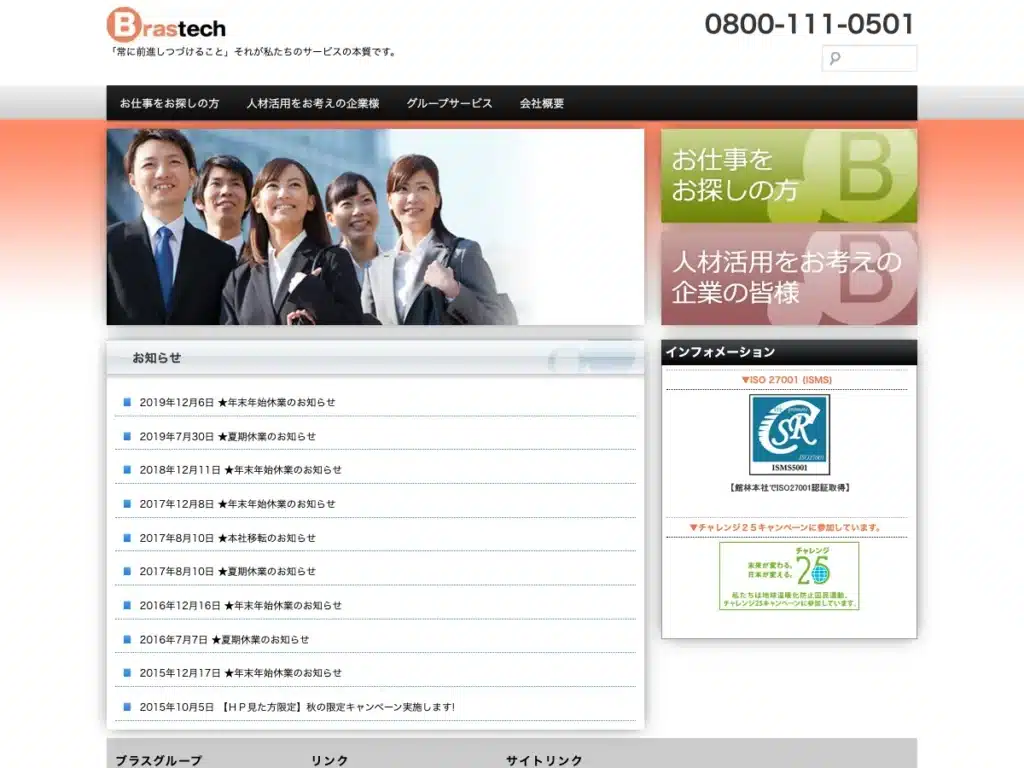
Task: Click the search magnifier icon
Action: pyautogui.click(x=835, y=58)
